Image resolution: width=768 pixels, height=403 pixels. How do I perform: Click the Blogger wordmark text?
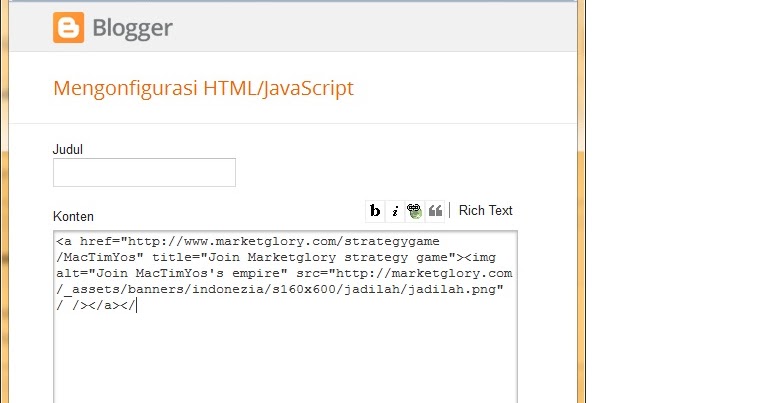[132, 28]
